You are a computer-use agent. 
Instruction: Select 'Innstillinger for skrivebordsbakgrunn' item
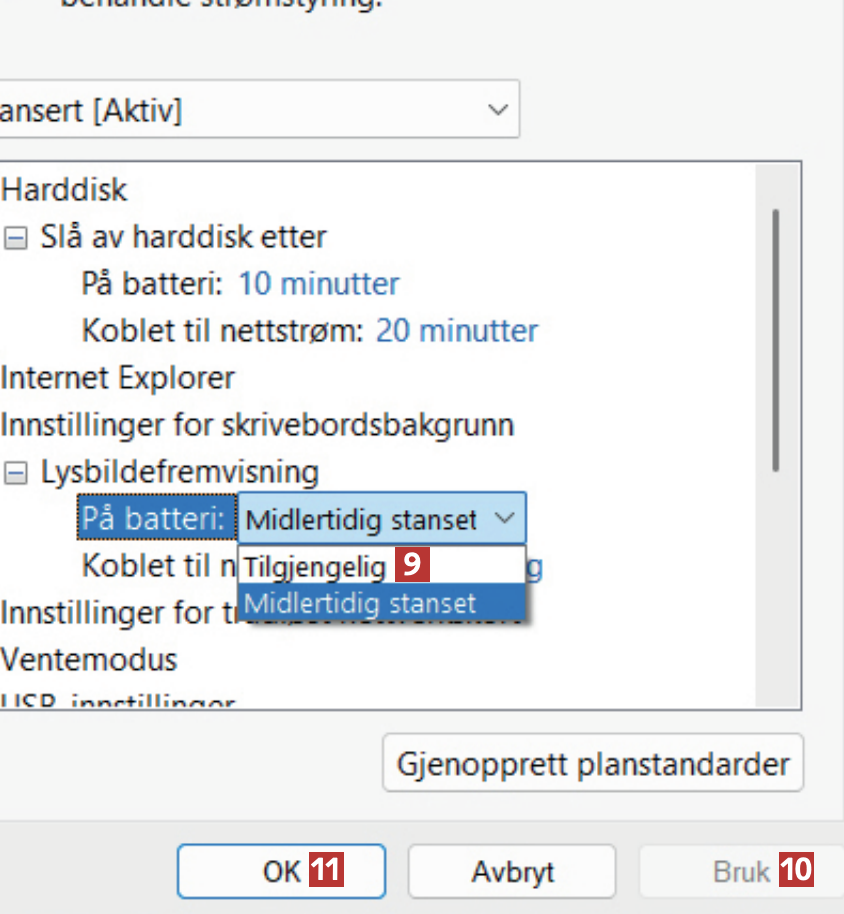[x=256, y=425]
